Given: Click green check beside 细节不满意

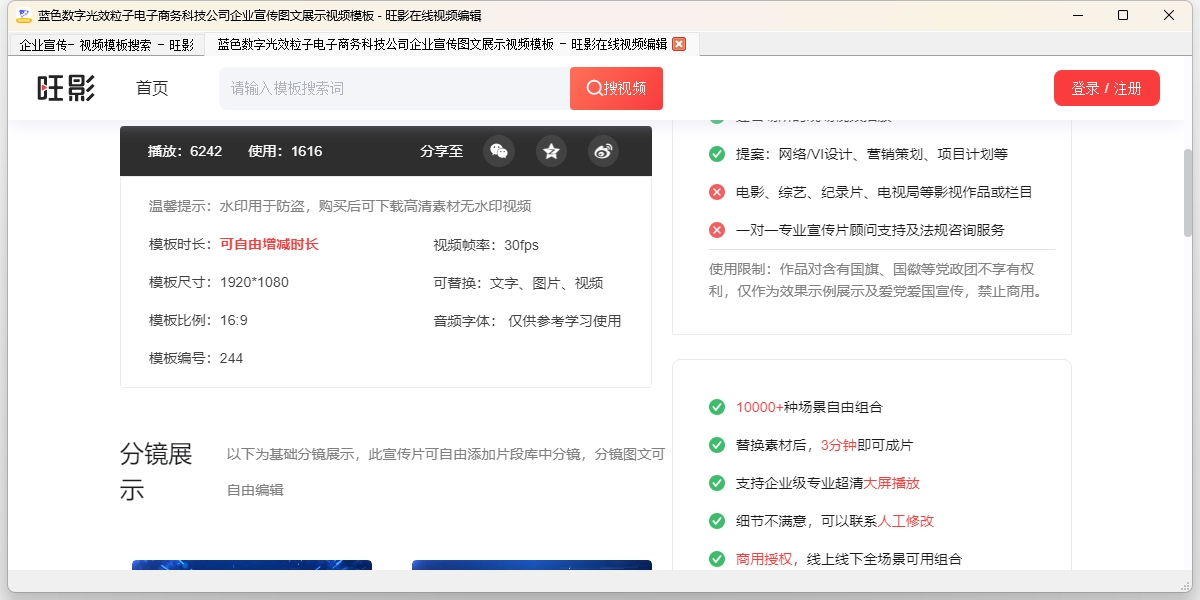Looking at the screenshot, I should [717, 521].
